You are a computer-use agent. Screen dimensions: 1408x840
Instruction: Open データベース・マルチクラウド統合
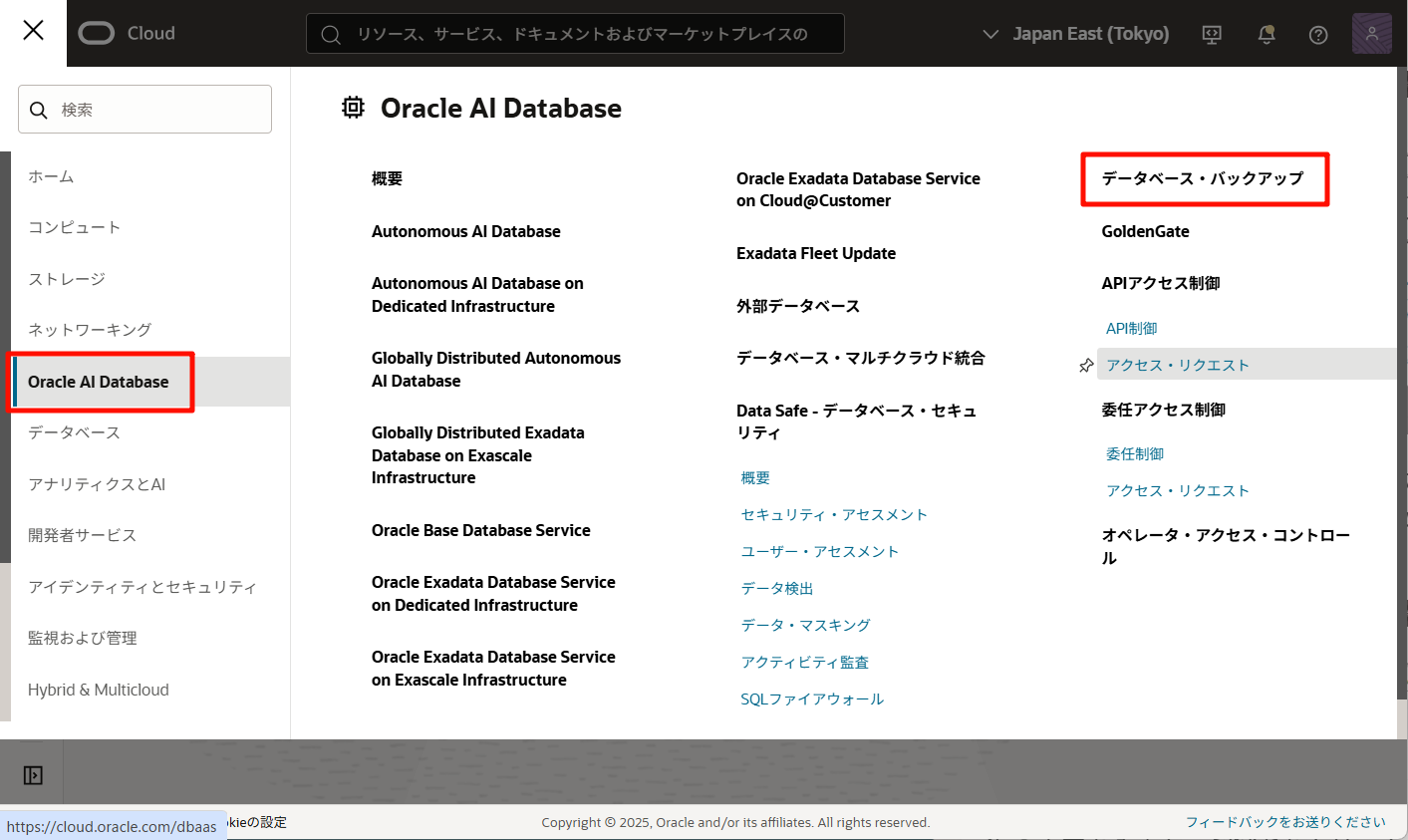coord(861,358)
